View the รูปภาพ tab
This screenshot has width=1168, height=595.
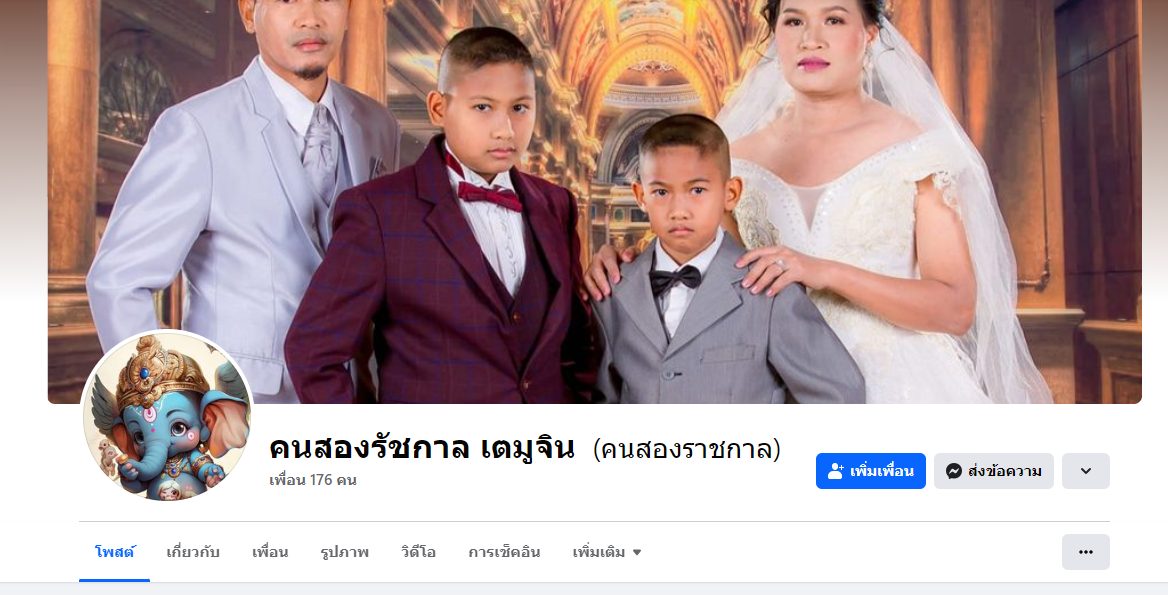344,553
